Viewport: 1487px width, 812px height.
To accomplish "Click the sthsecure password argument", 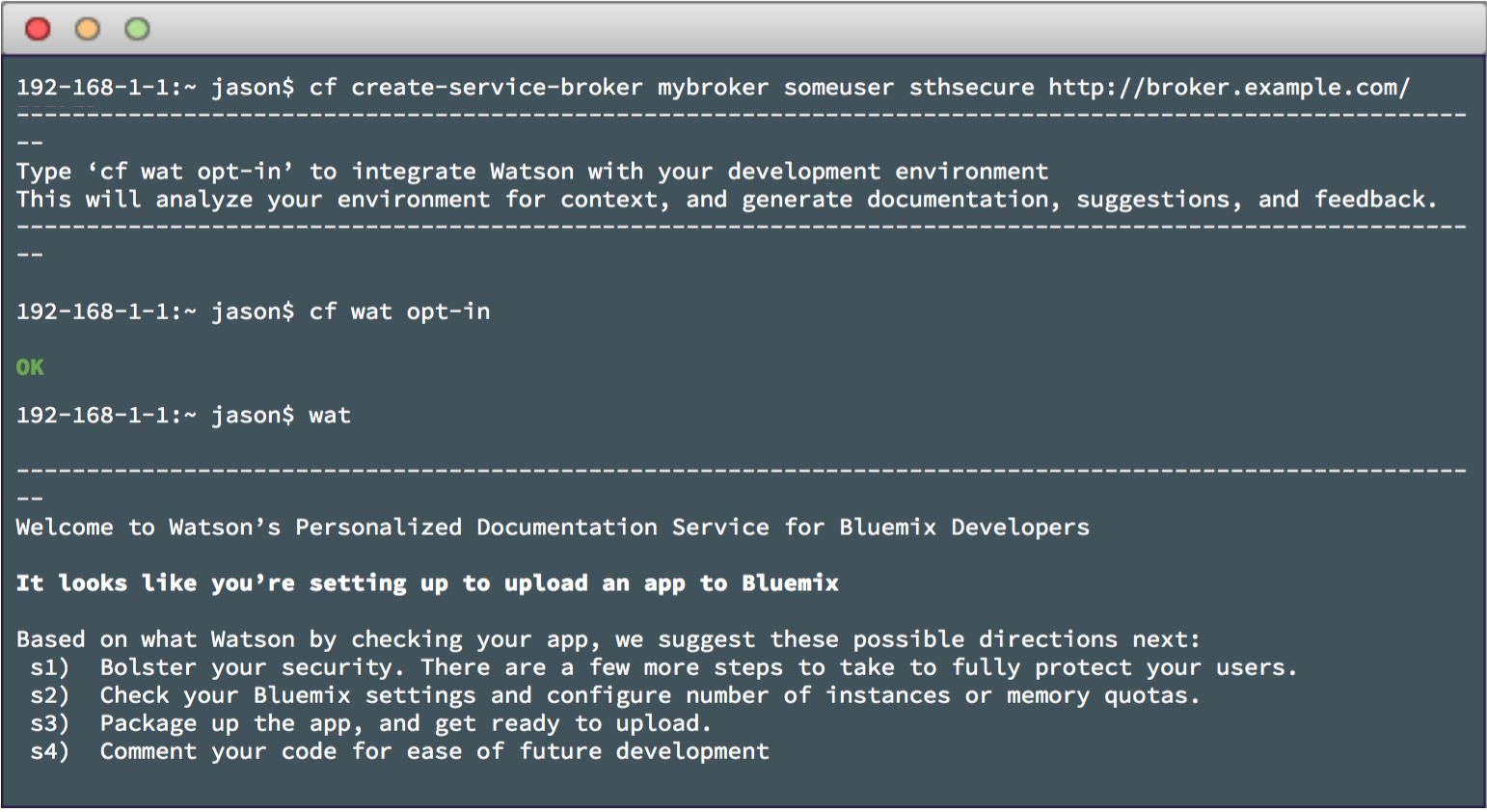I will tap(971, 88).
